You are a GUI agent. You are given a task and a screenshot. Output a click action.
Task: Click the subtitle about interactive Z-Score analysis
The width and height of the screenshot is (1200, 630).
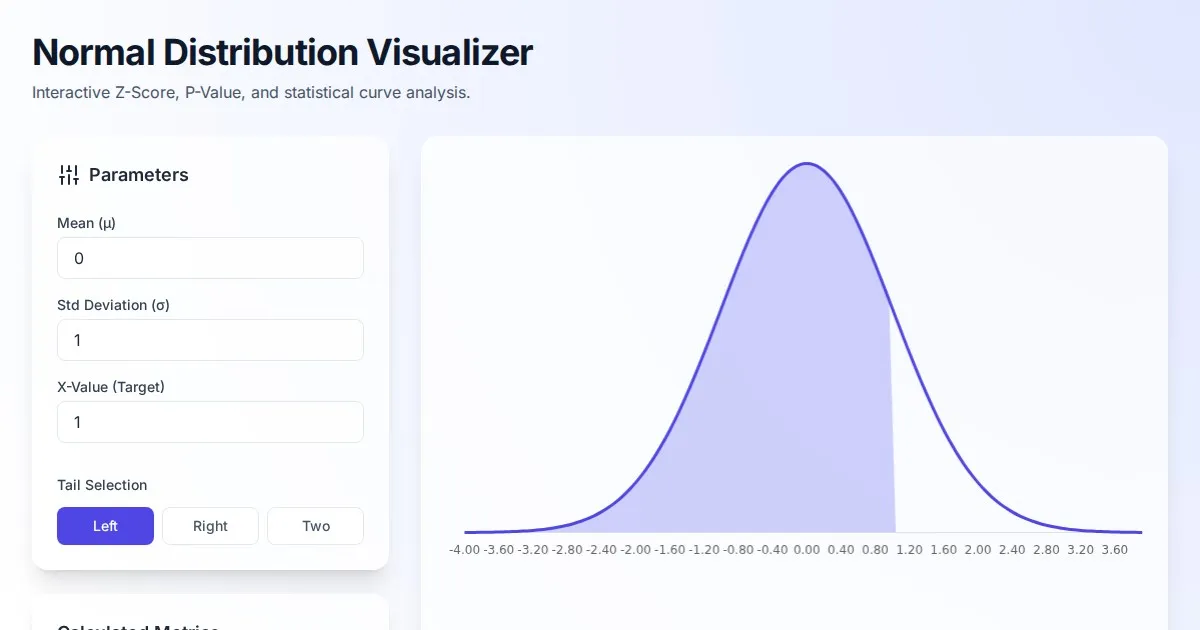[251, 93]
